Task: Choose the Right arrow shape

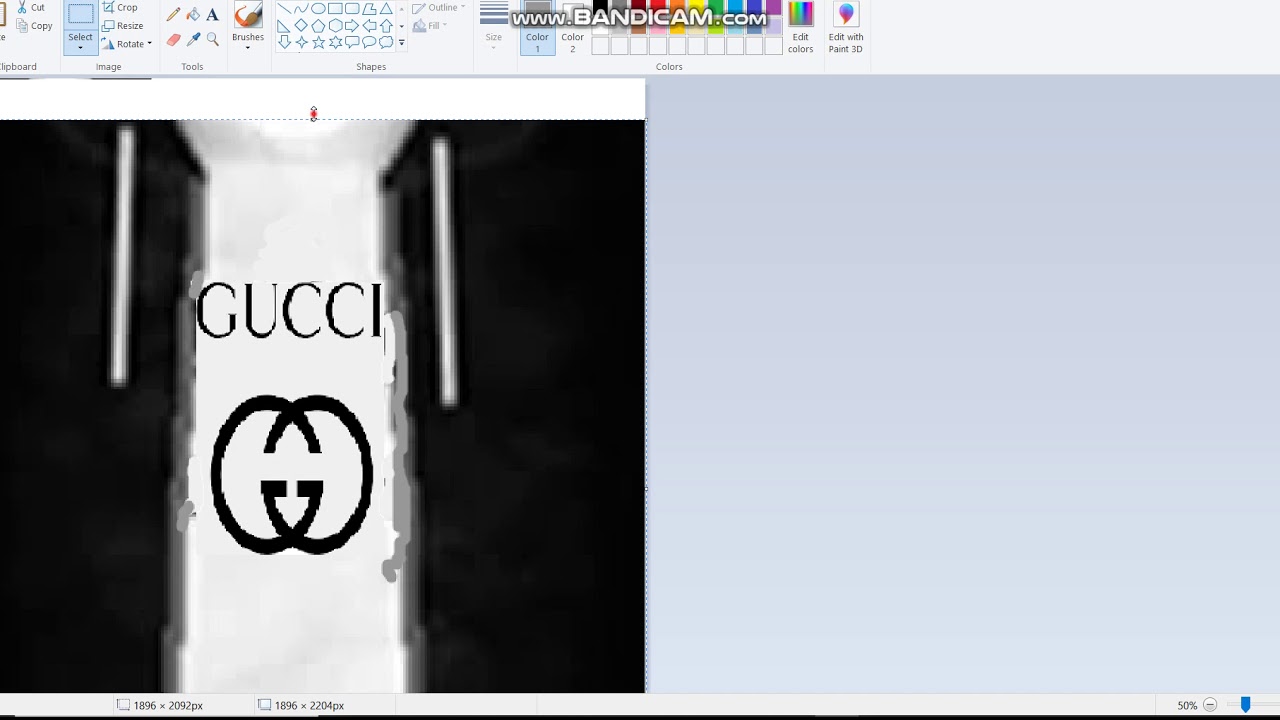Action: tap(352, 26)
